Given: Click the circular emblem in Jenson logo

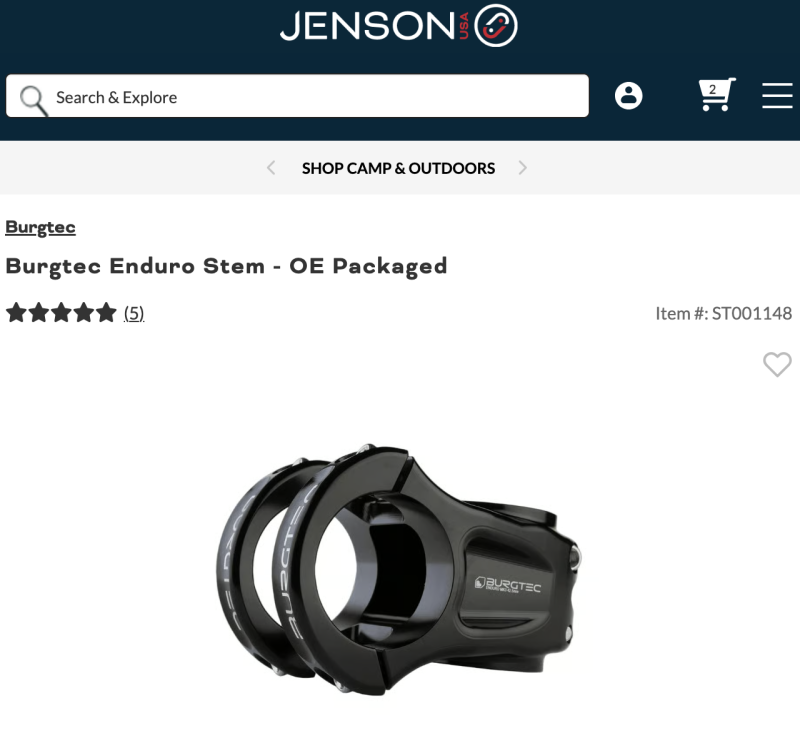Looking at the screenshot, I should [495, 26].
